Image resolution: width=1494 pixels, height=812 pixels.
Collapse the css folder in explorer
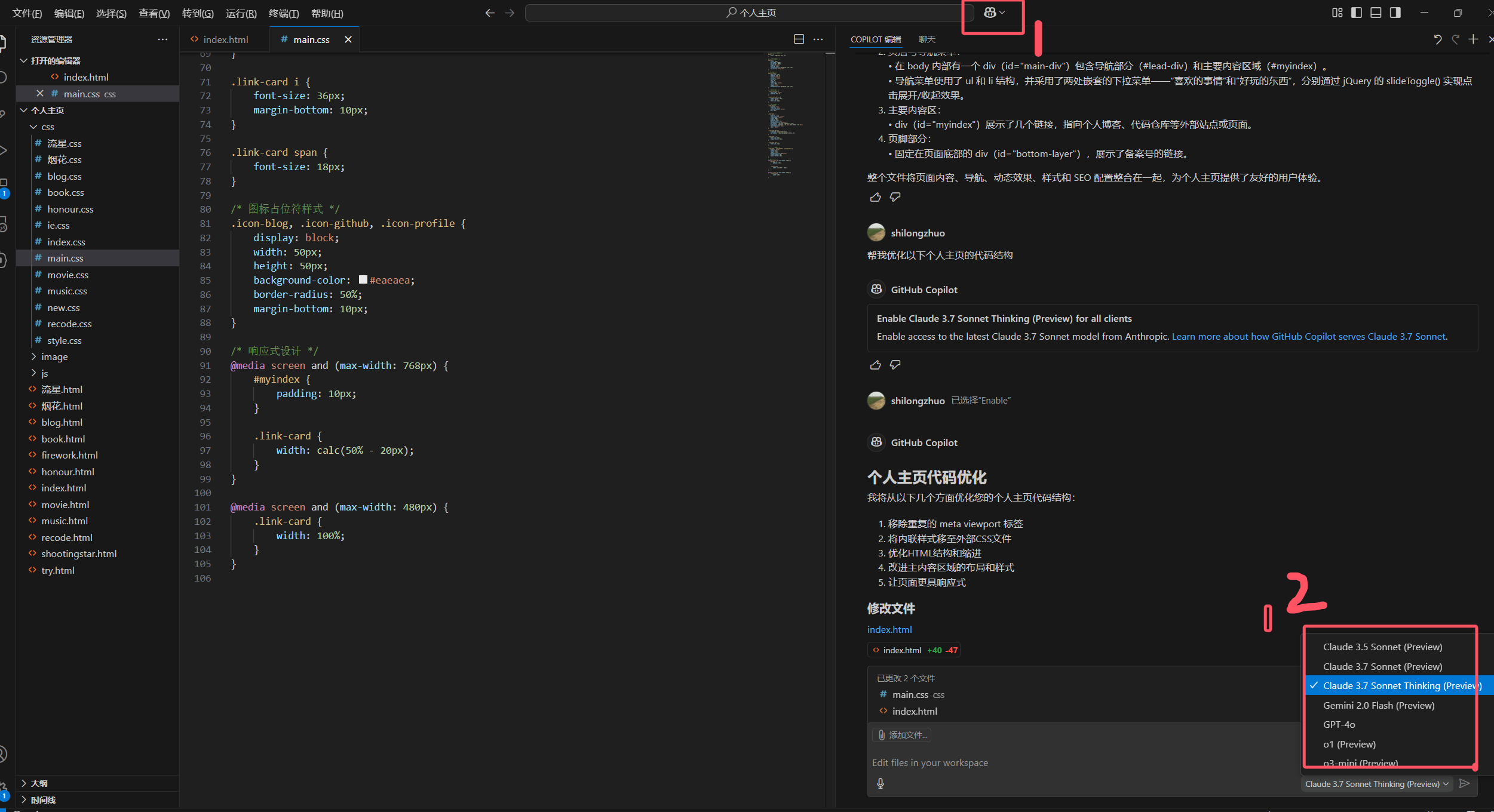[x=47, y=127]
